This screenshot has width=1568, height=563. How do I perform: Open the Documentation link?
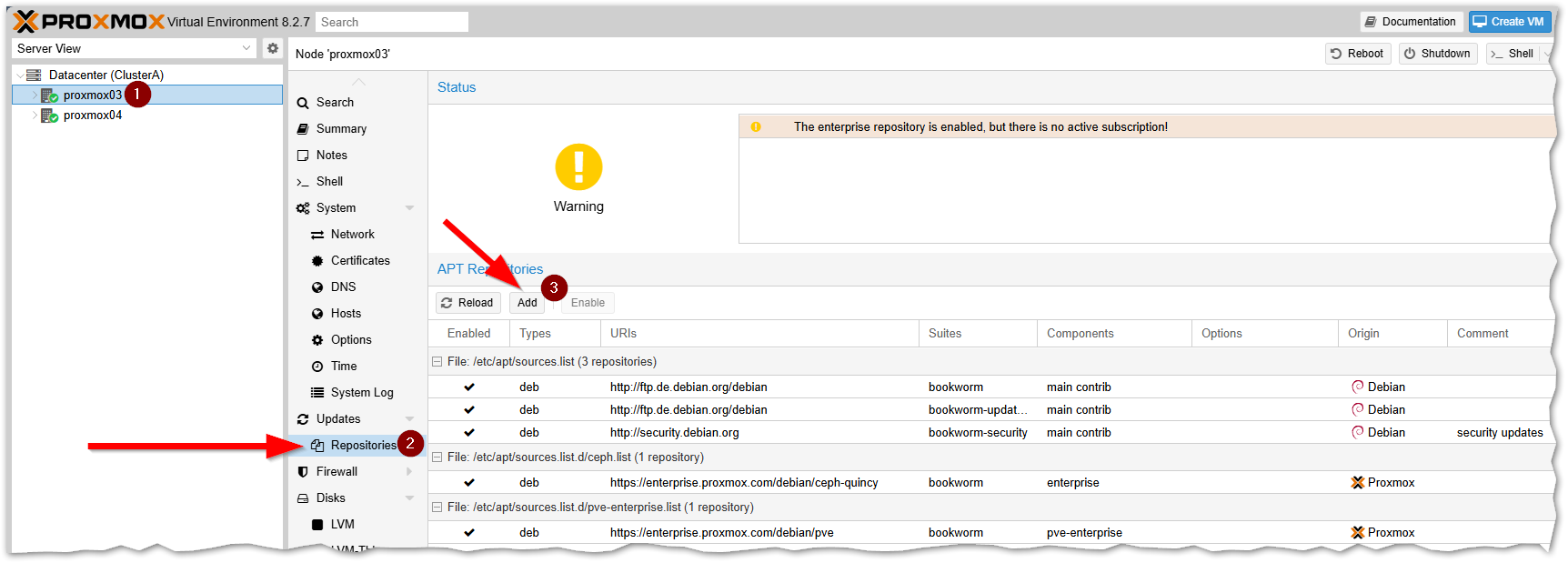[x=1410, y=22]
